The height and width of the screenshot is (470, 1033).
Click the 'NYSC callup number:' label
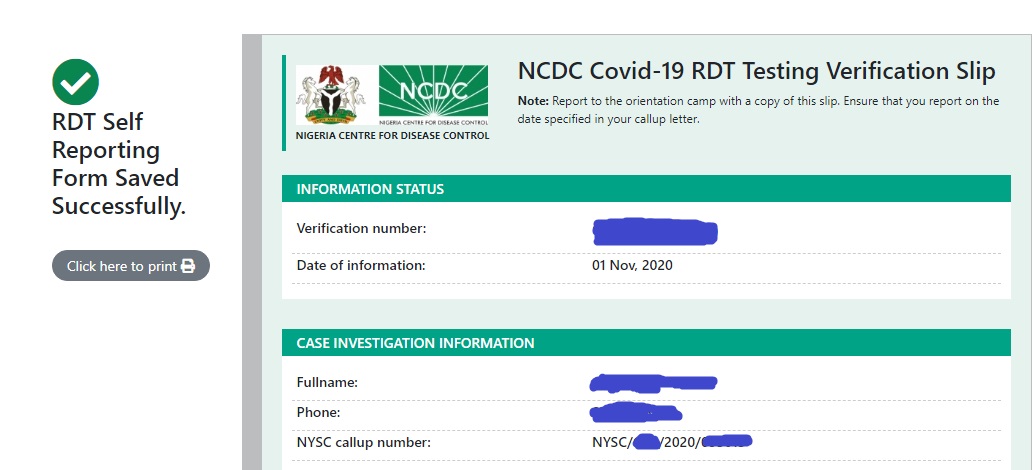click(x=364, y=442)
